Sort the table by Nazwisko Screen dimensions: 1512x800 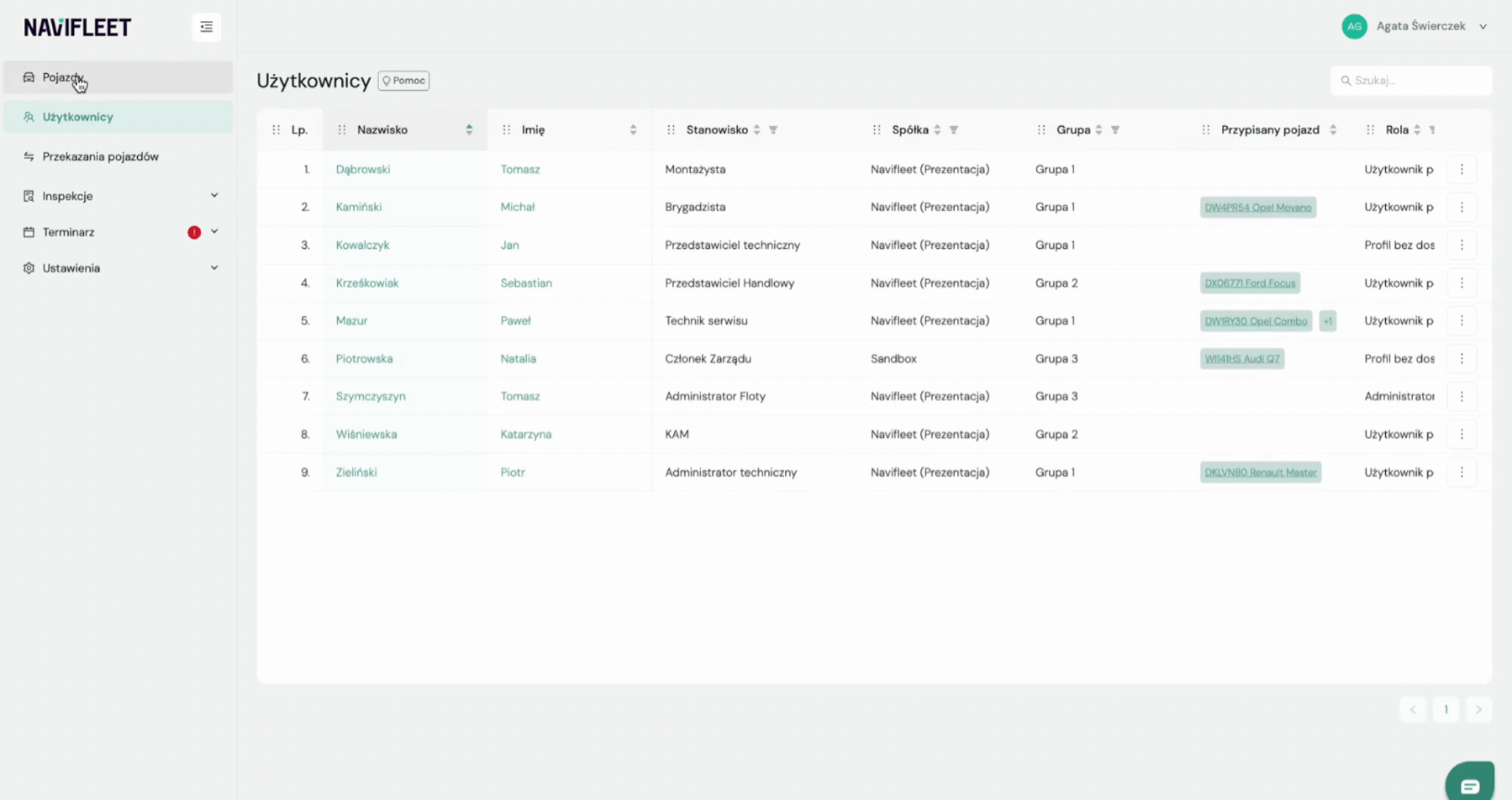coord(469,130)
